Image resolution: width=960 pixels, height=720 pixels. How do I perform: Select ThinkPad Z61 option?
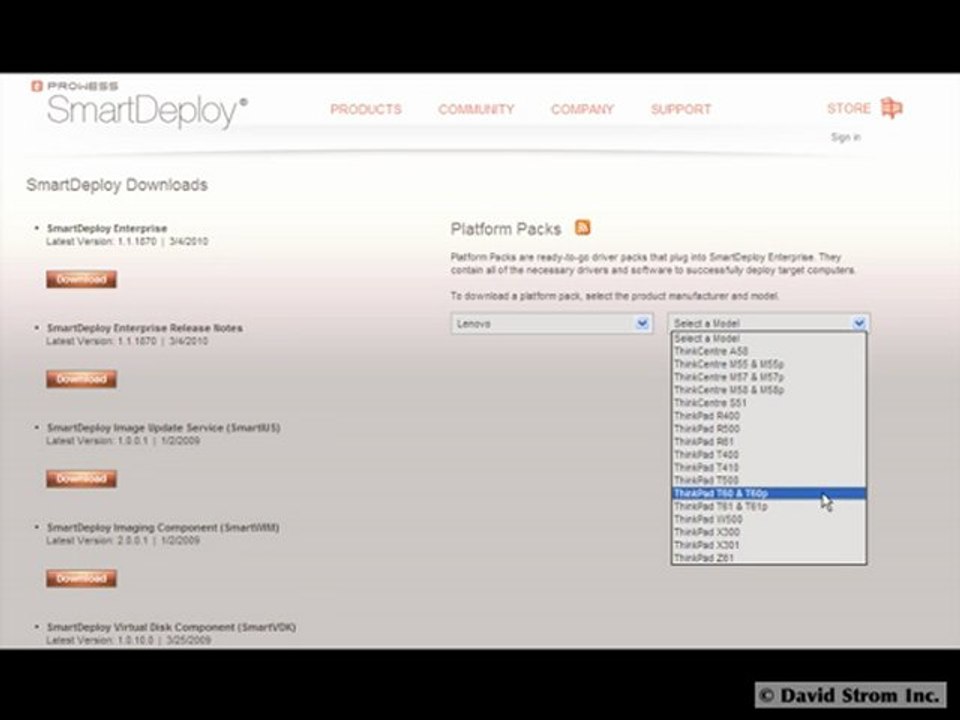[769, 558]
